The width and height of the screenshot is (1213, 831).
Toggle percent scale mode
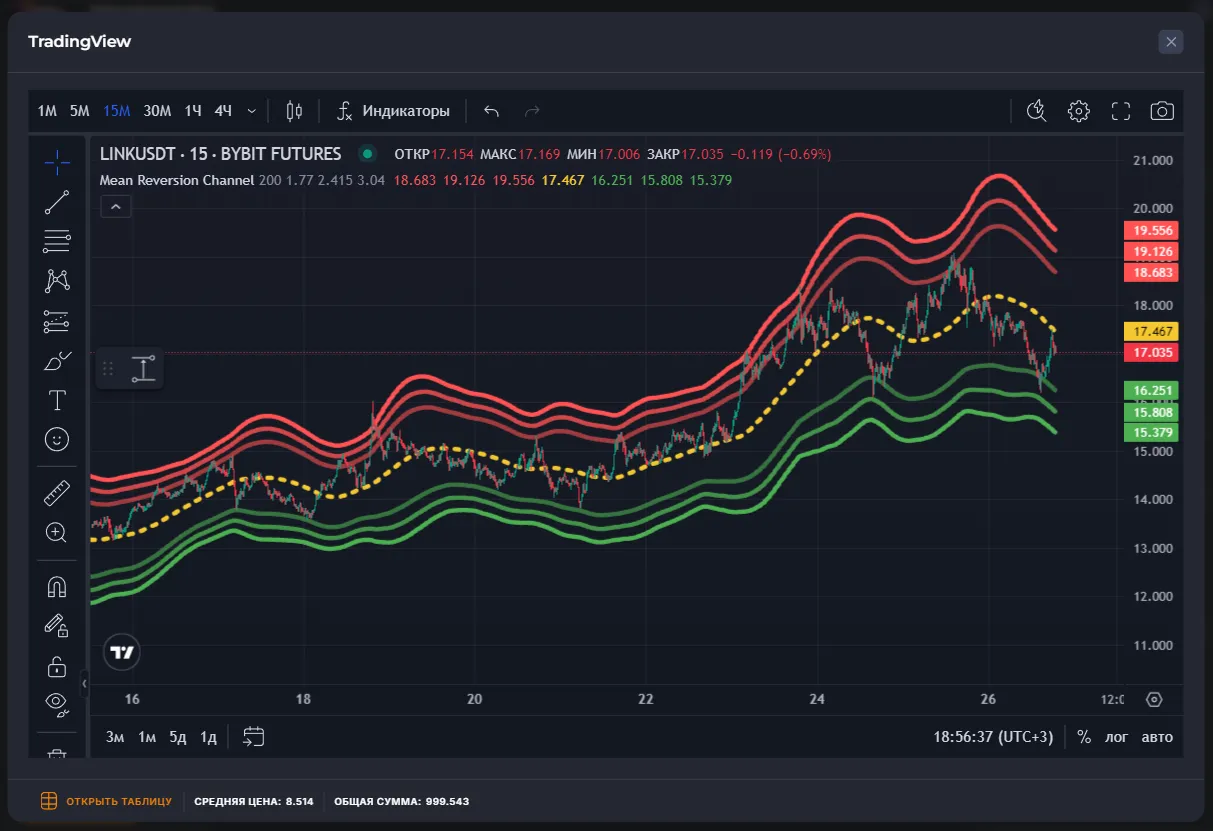pyautogui.click(x=1084, y=737)
